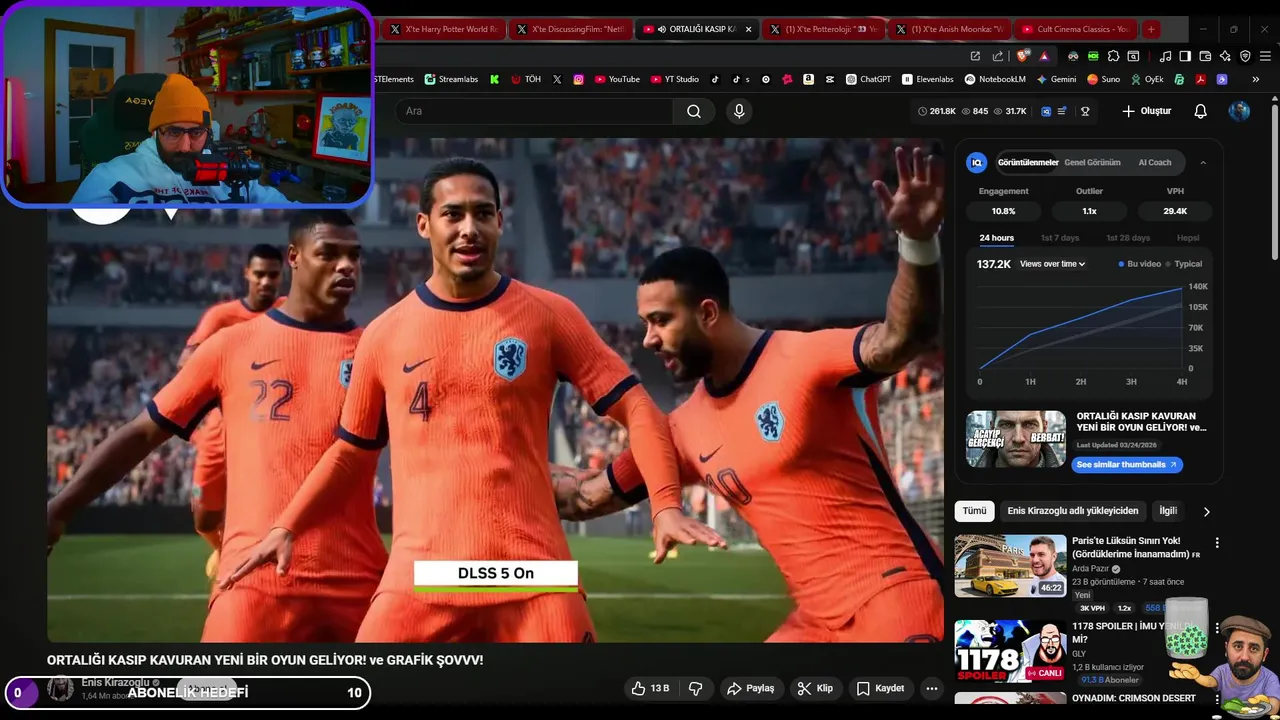Open the Brave Wallet icon
This screenshot has height=720, width=1280.
pyautogui.click(x=1205, y=56)
